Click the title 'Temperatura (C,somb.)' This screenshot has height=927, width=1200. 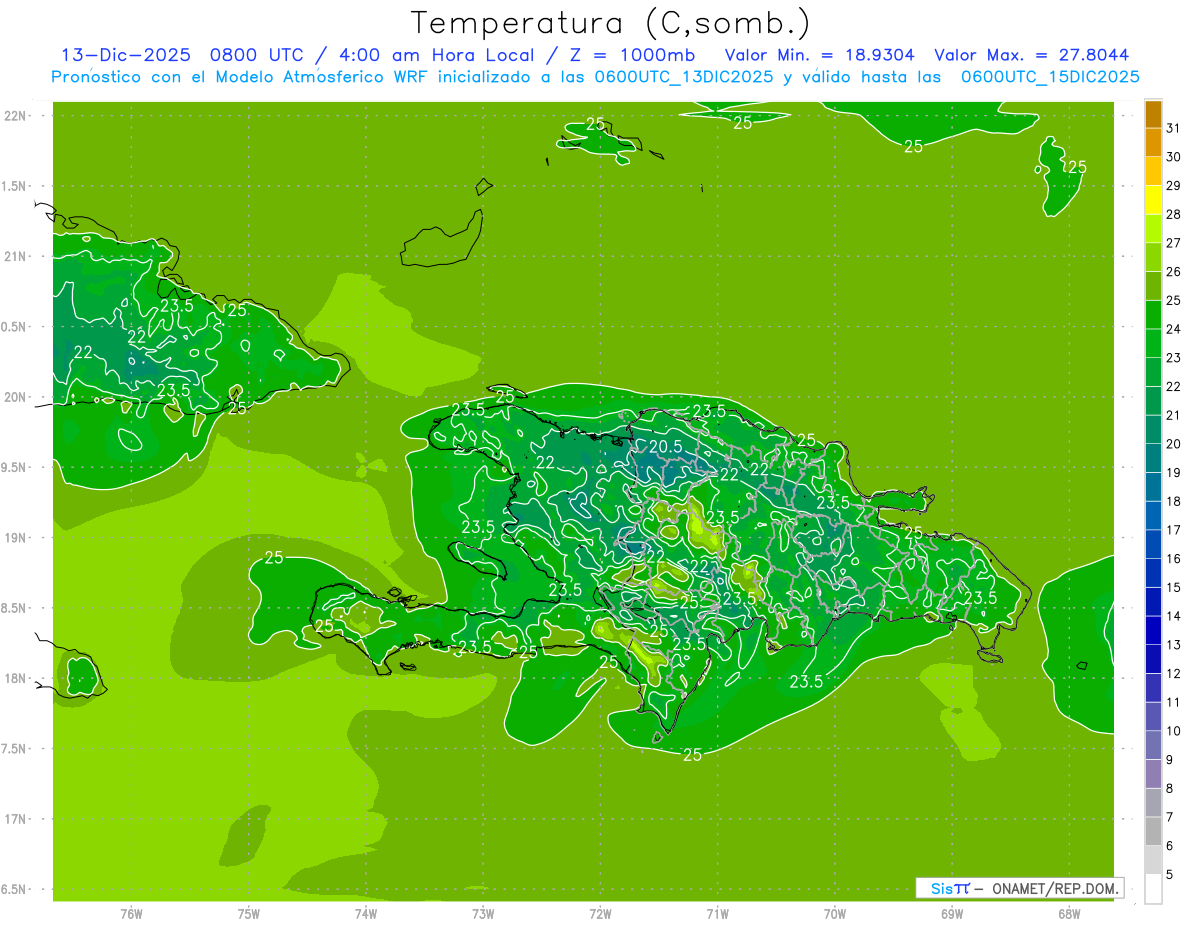(x=610, y=23)
